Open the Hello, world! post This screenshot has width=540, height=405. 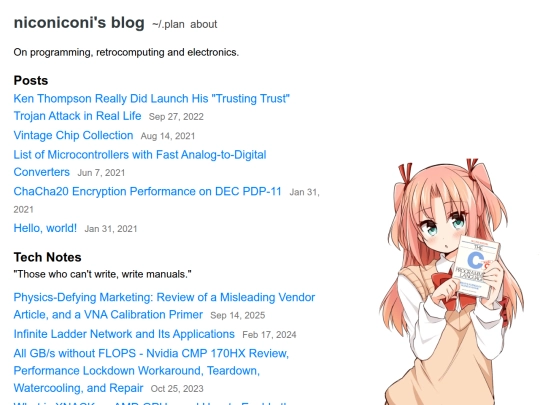pyautogui.click(x=45, y=228)
